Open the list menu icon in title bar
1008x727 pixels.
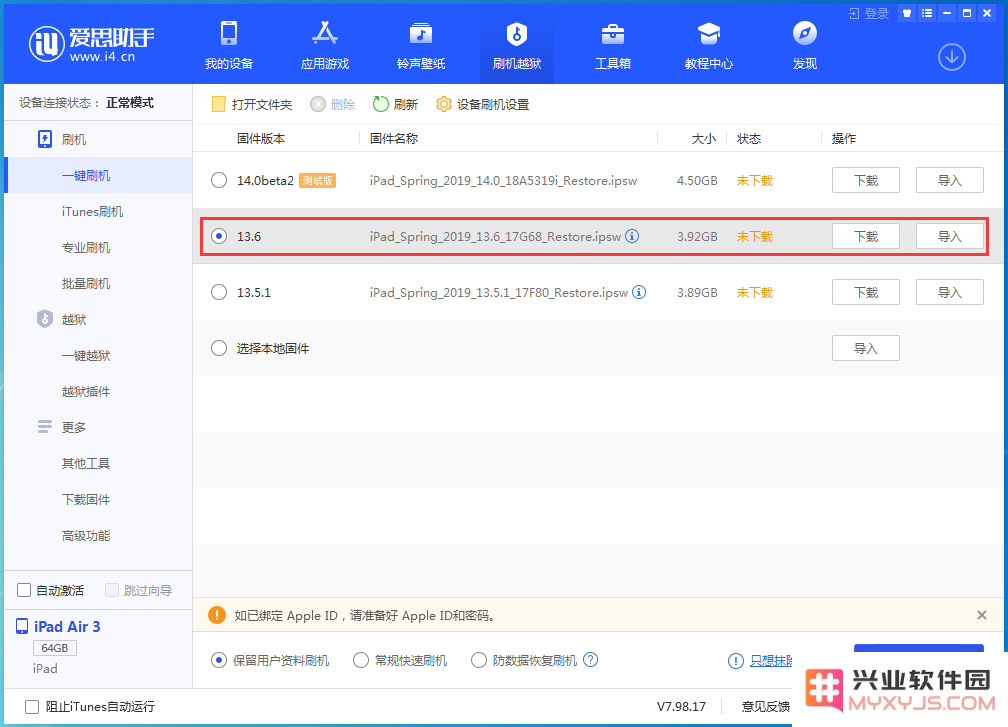pos(926,13)
